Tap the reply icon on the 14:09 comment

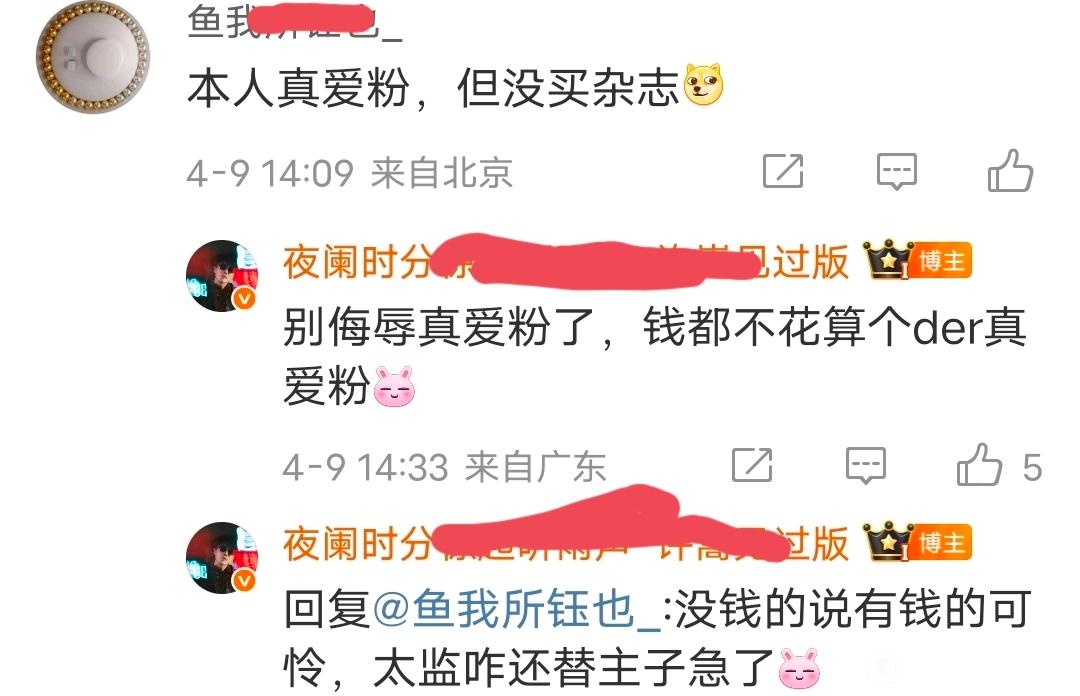coord(896,171)
